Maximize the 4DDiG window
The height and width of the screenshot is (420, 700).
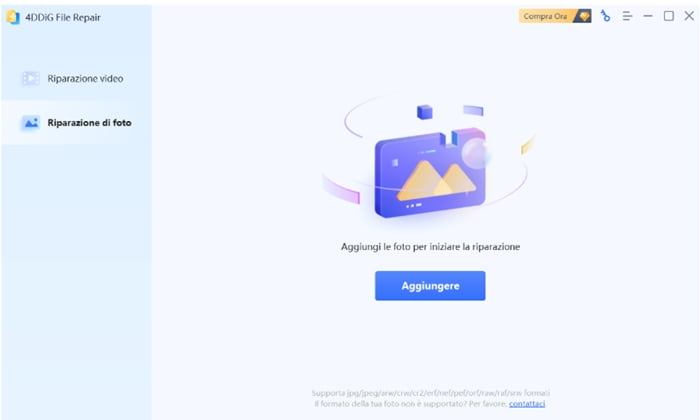[x=669, y=16]
